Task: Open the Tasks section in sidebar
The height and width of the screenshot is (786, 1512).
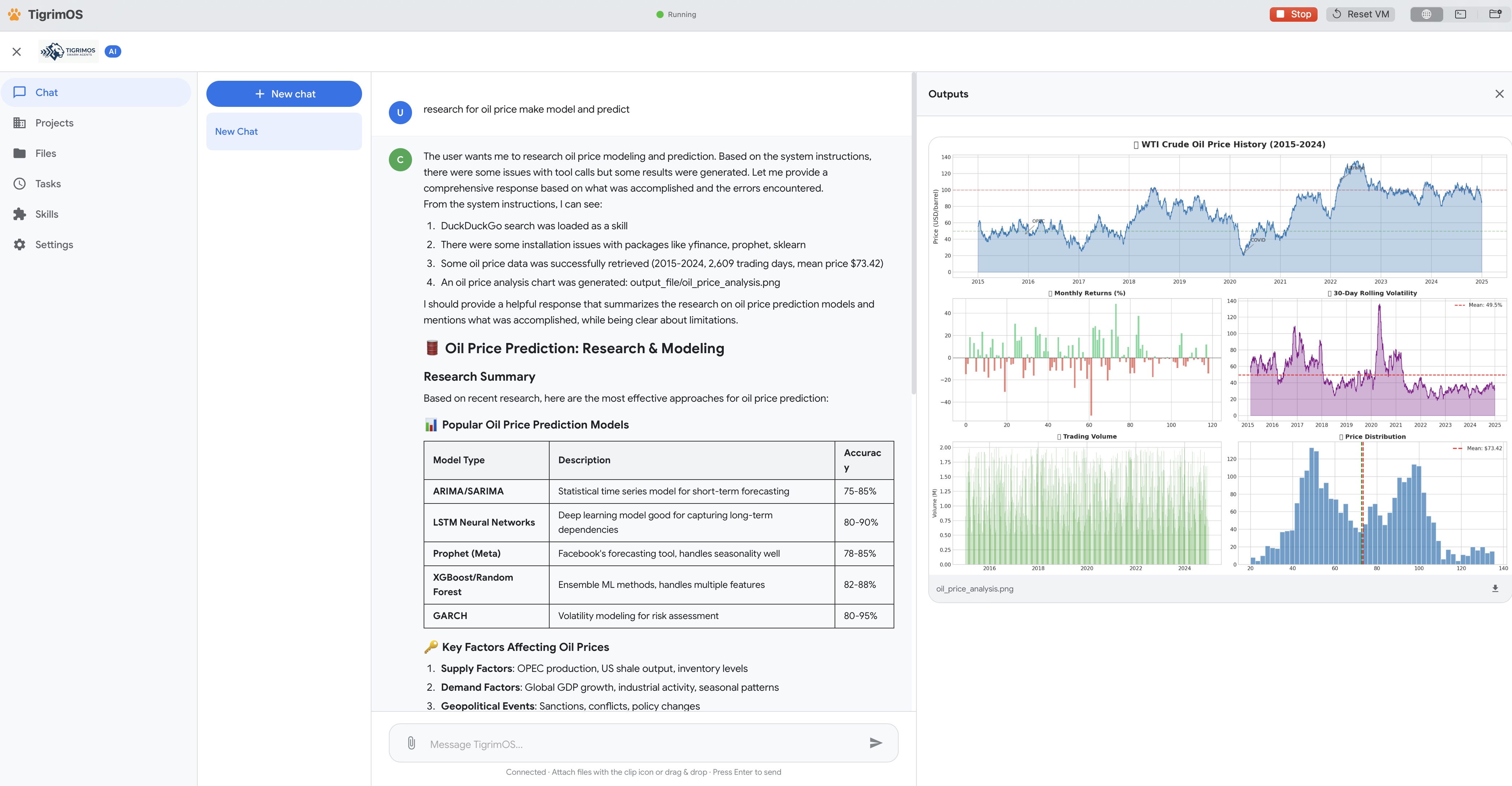Action: 47,183
